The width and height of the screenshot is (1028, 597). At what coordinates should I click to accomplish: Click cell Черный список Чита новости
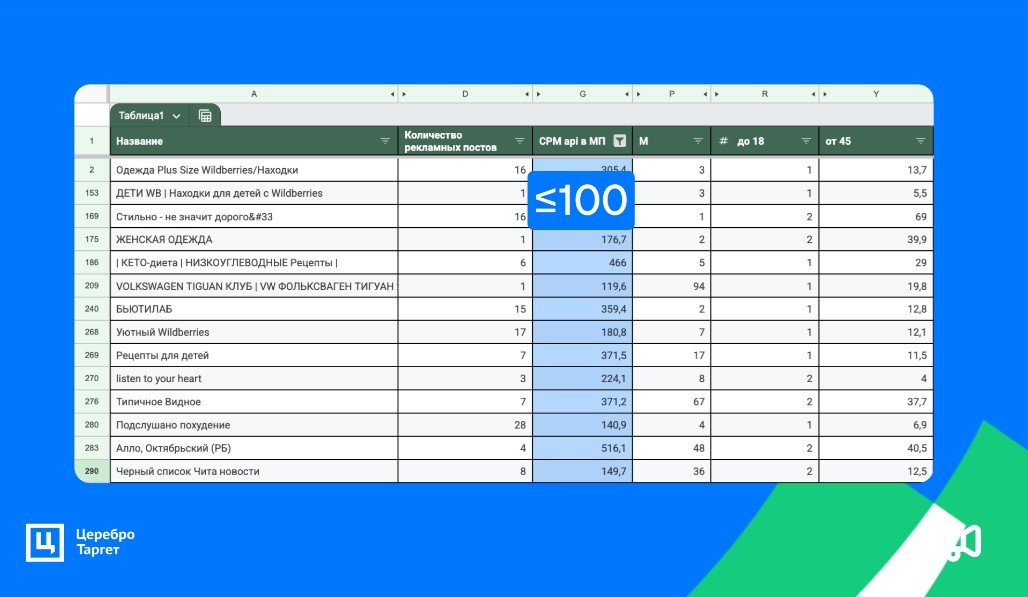(x=254, y=471)
